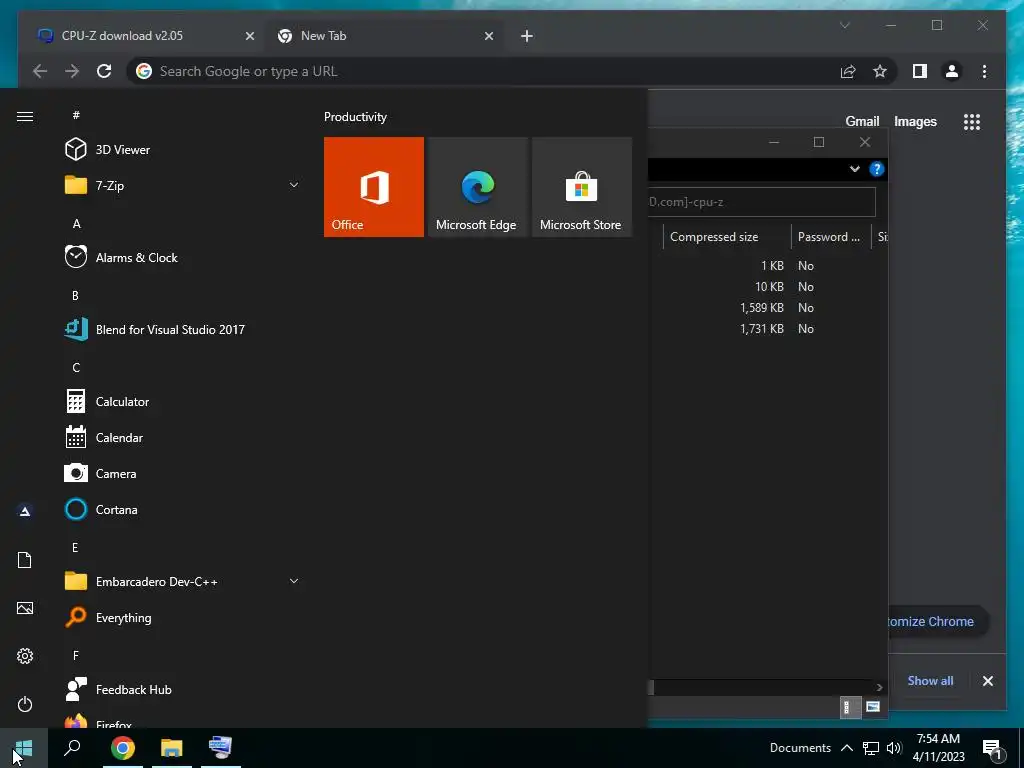Open Chrome tab search chevron
This screenshot has width=1024, height=768.
844,25
